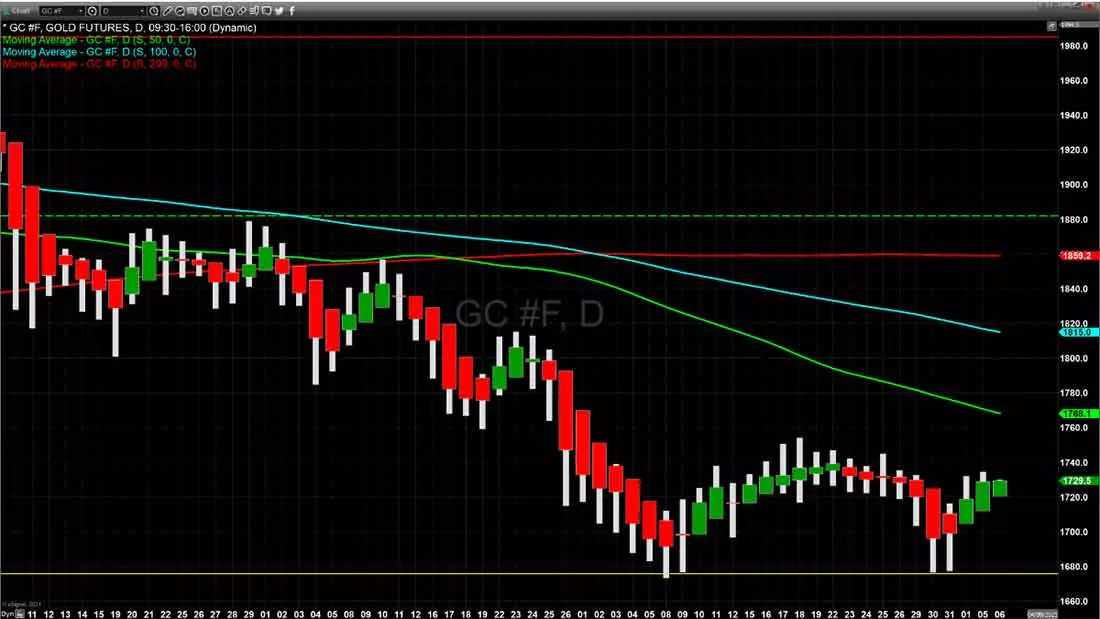Click the 1700.0 price axis label

(1075, 532)
